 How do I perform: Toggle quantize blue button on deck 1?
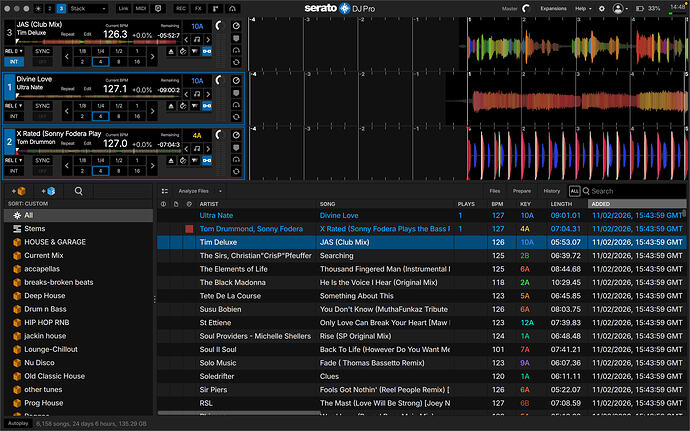207,106
